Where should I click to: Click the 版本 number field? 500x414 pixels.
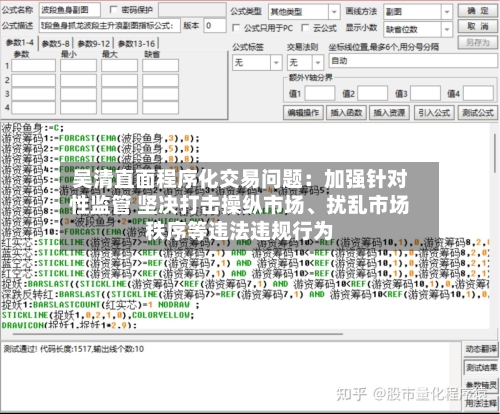[215, 26]
